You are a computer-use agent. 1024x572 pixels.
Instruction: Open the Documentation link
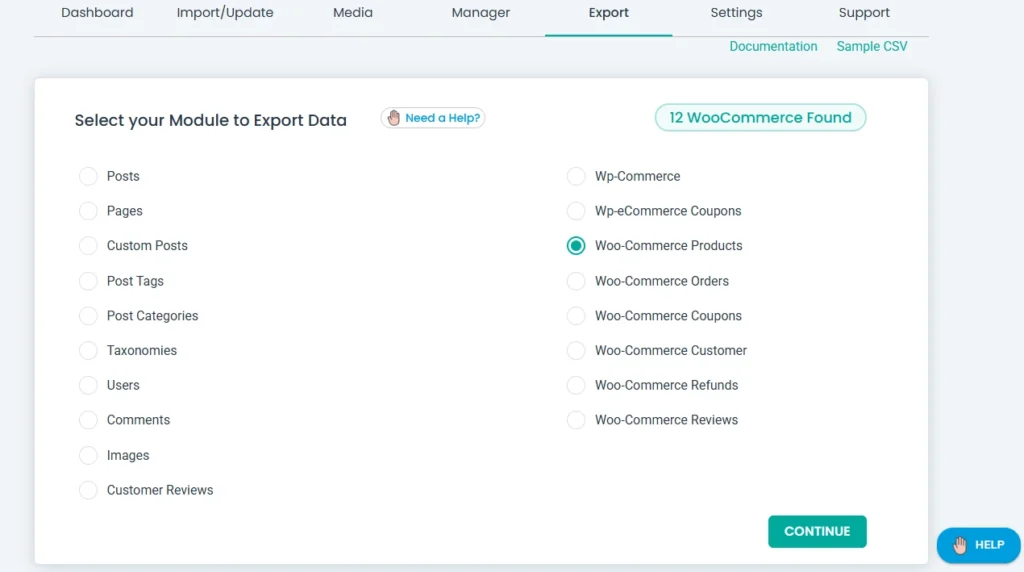[x=773, y=46]
